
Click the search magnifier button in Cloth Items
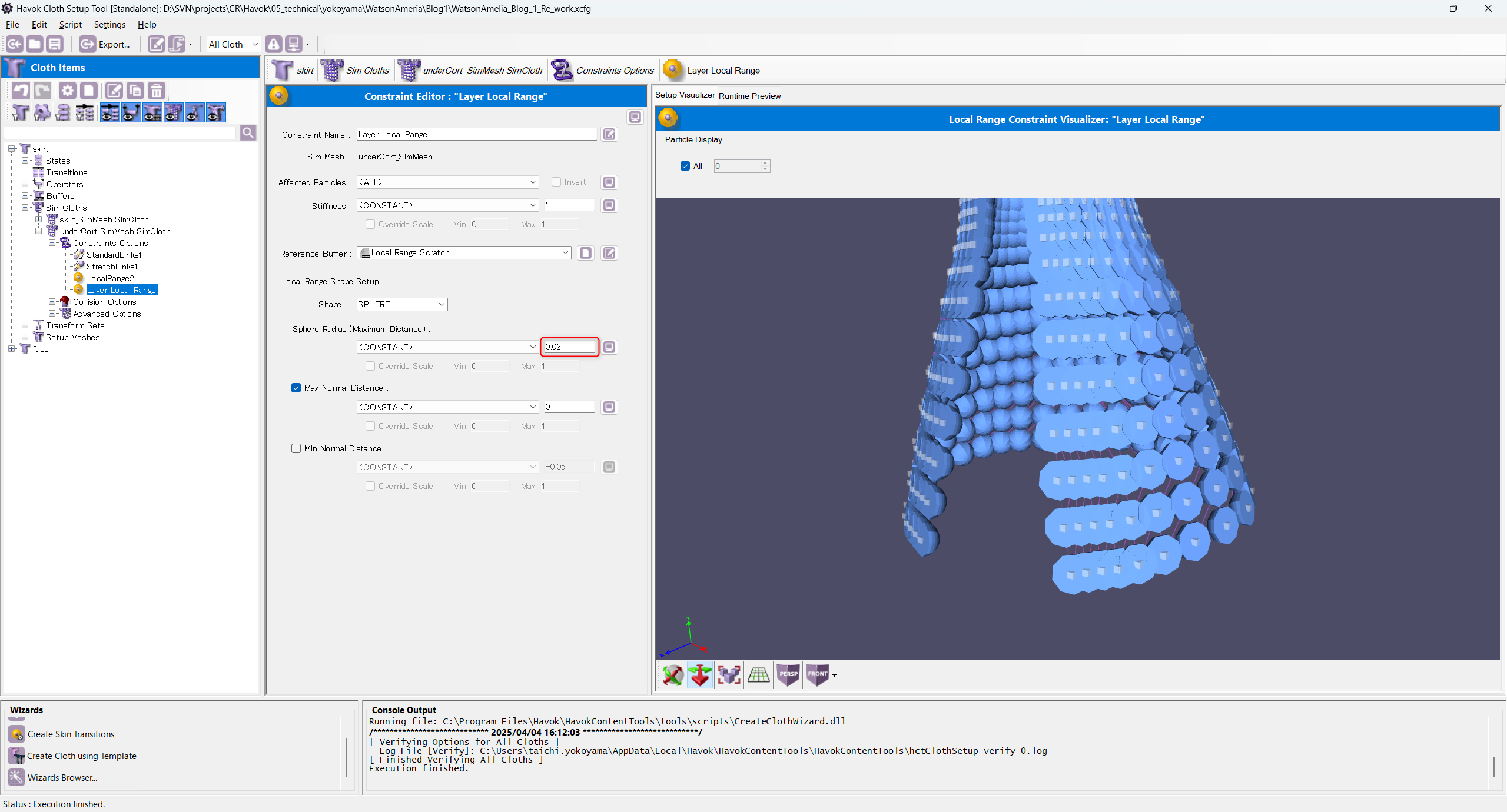click(248, 133)
